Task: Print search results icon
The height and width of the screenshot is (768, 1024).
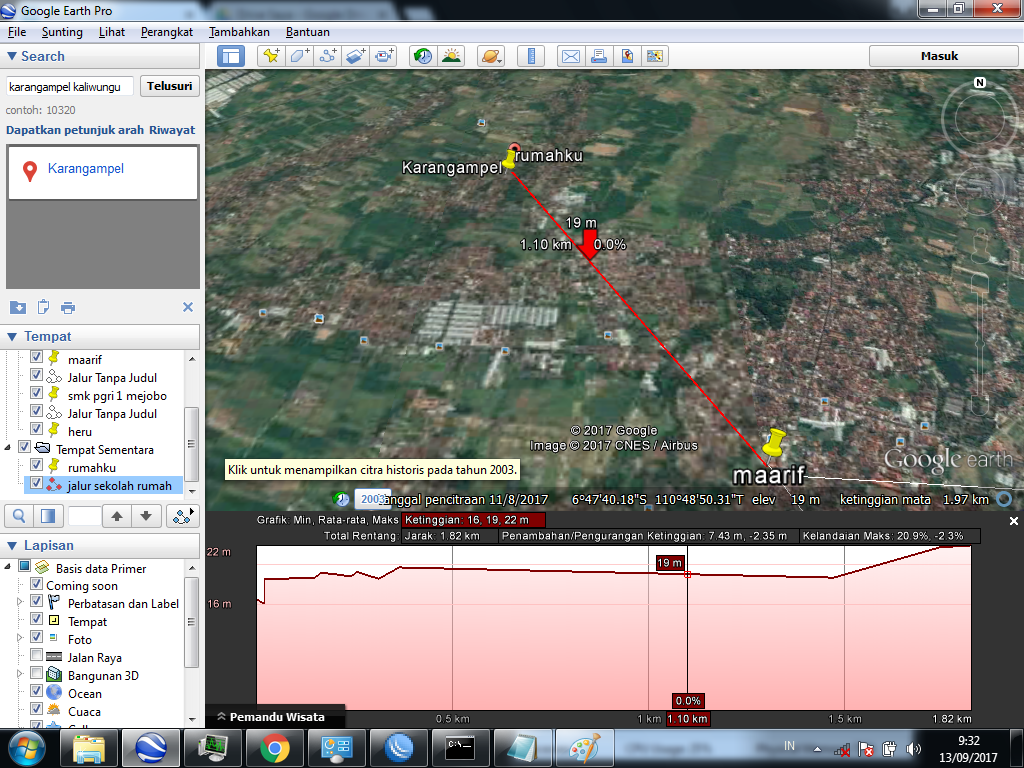Action: point(68,308)
